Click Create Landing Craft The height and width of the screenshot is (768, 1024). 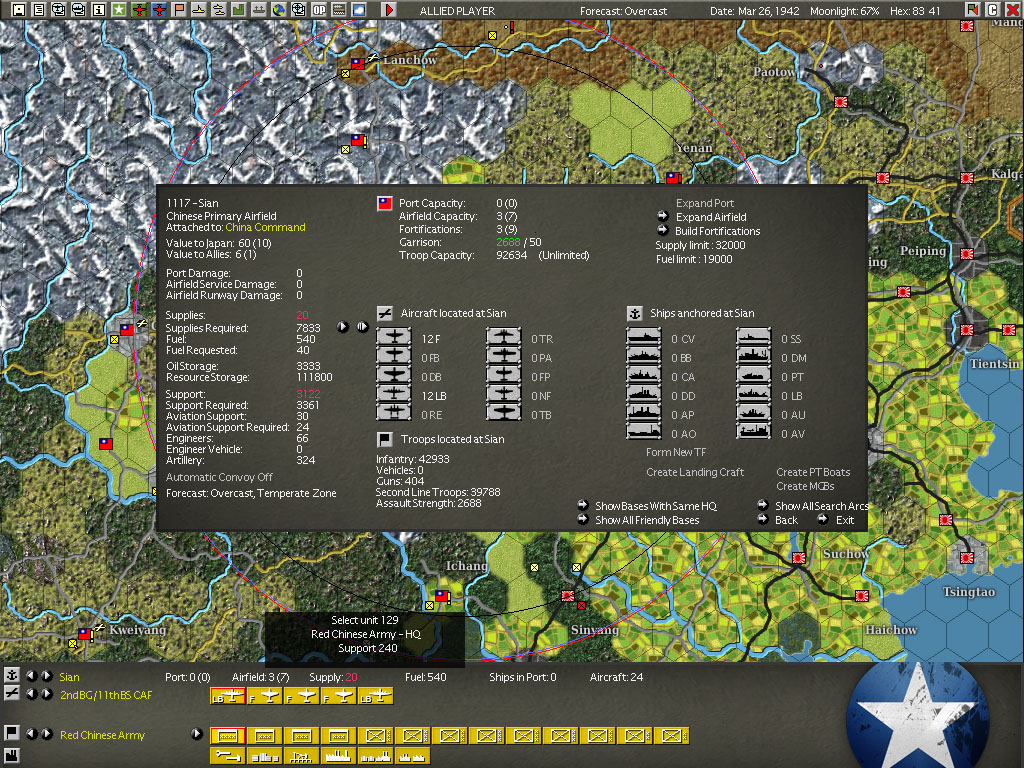pyautogui.click(x=695, y=472)
